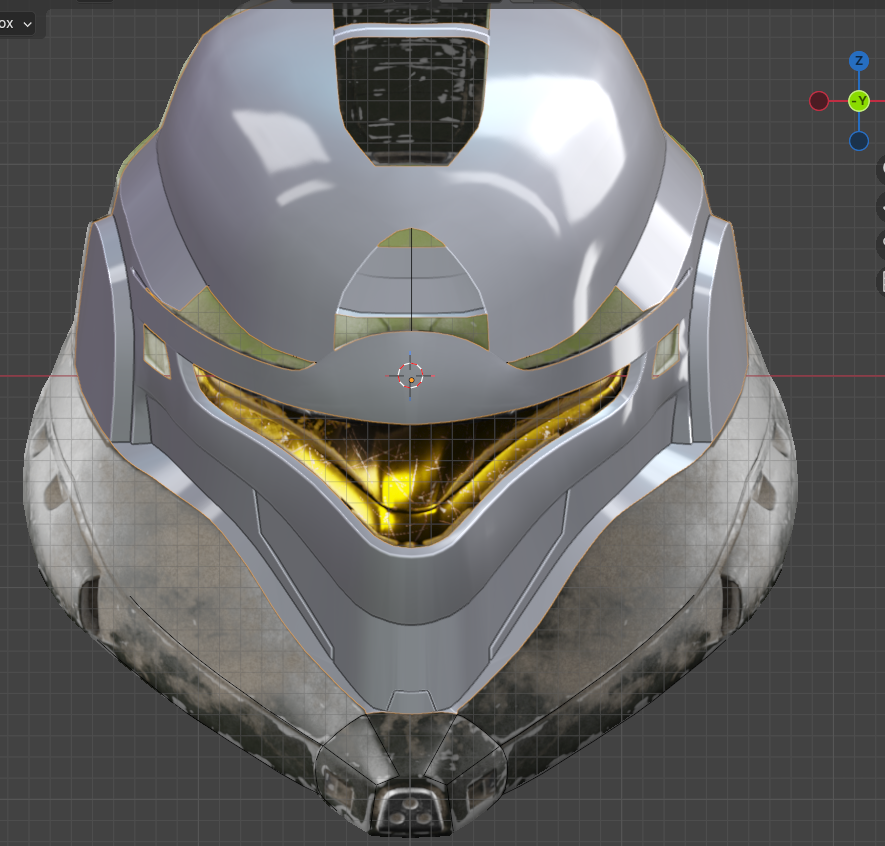Click the 3D cursor in viewport center
Image resolution: width=885 pixels, height=846 pixels.
(410, 375)
